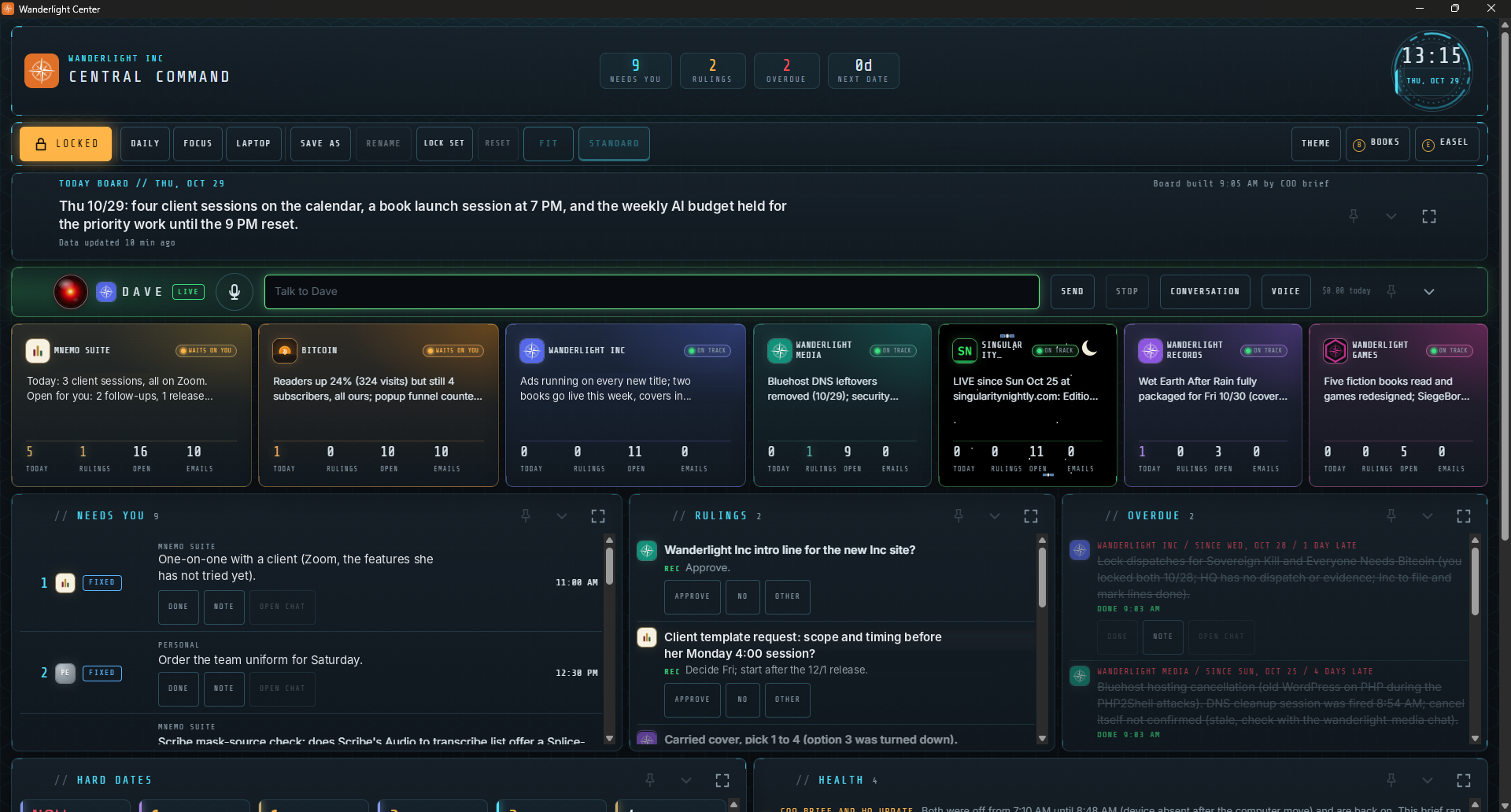Collapse the Today Board panel chevron

(1391, 216)
